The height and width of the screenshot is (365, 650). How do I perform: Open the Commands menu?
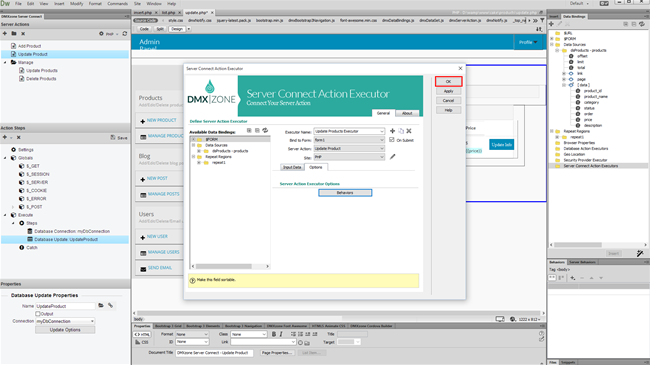click(118, 3)
